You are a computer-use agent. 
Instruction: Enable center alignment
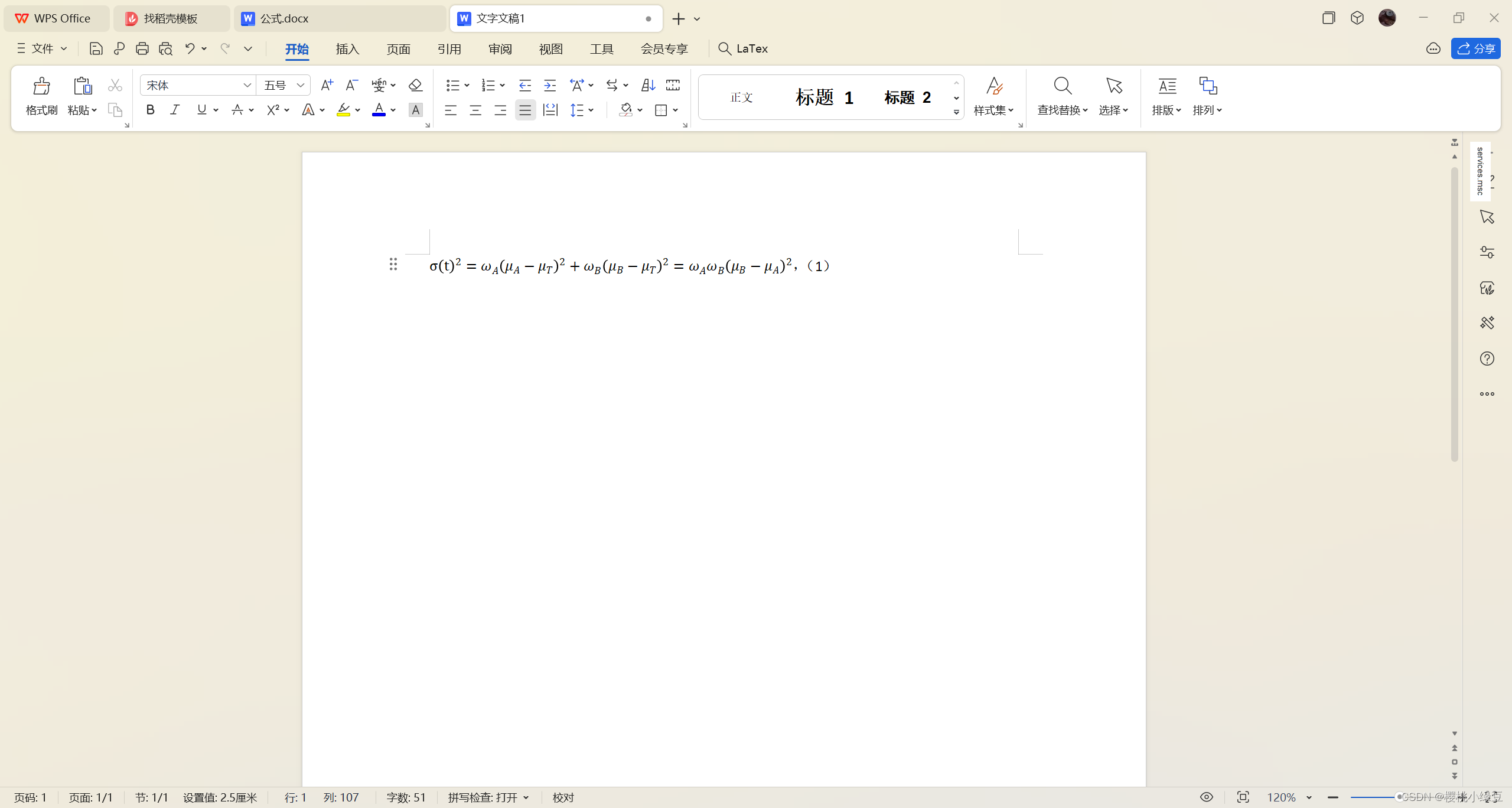(475, 110)
